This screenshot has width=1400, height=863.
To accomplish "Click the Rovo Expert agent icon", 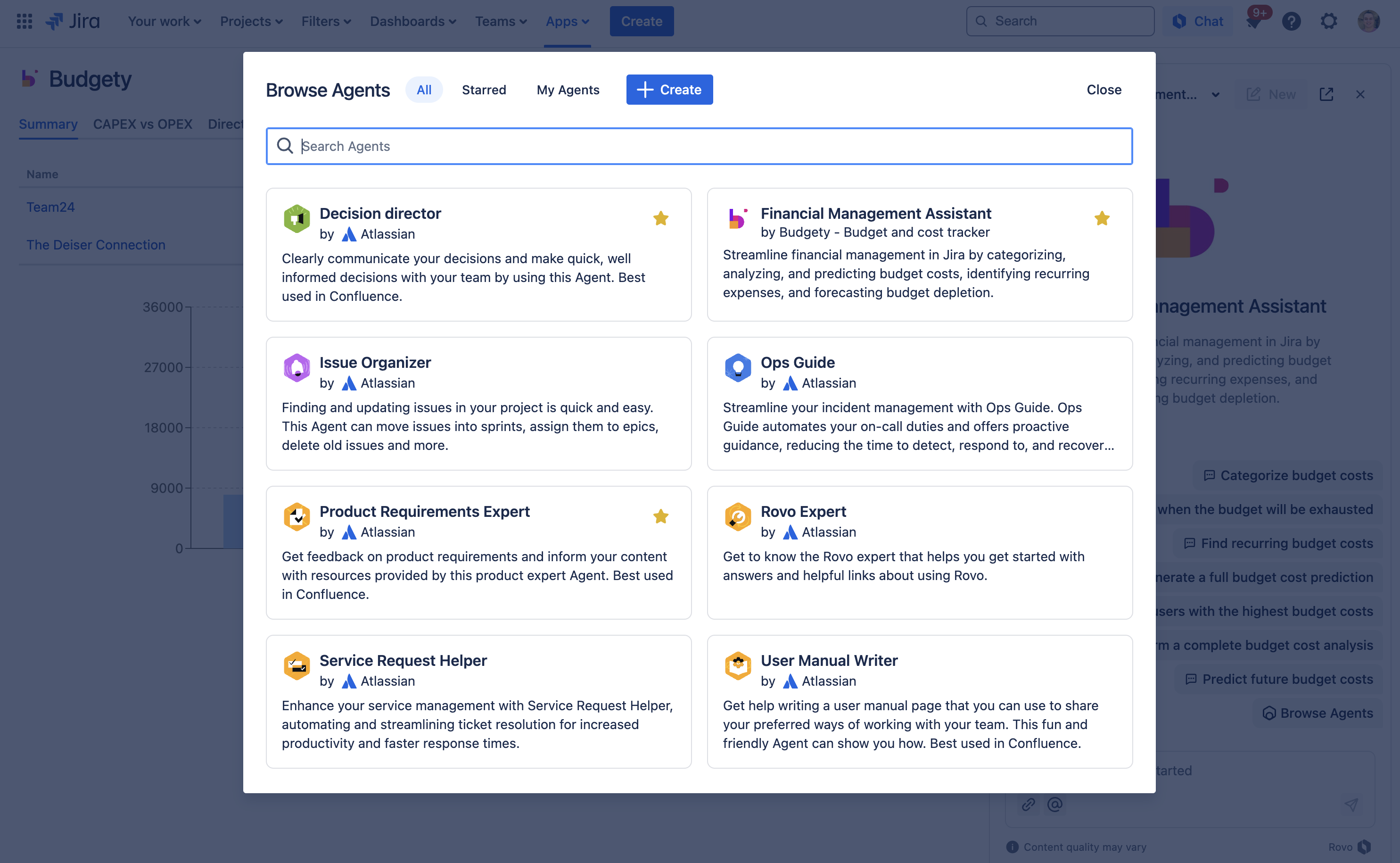I will point(738,516).
